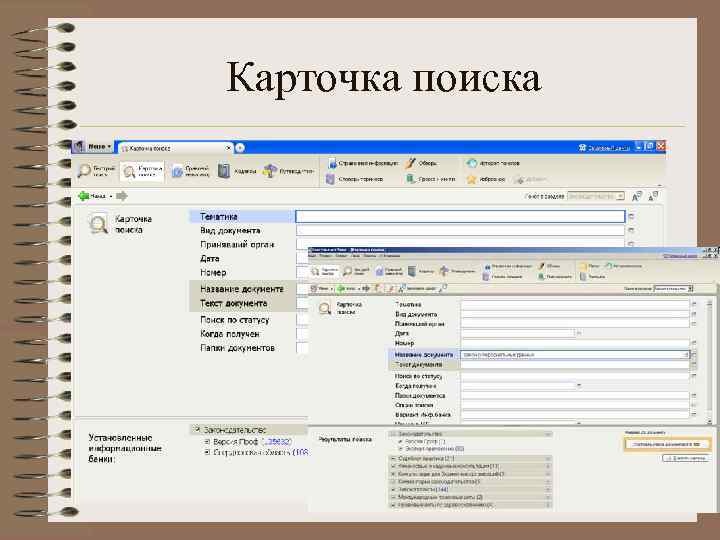Viewport: 720px width, 540px height.
Task: Open Меню button in front window toolbar
Action: click(321, 288)
